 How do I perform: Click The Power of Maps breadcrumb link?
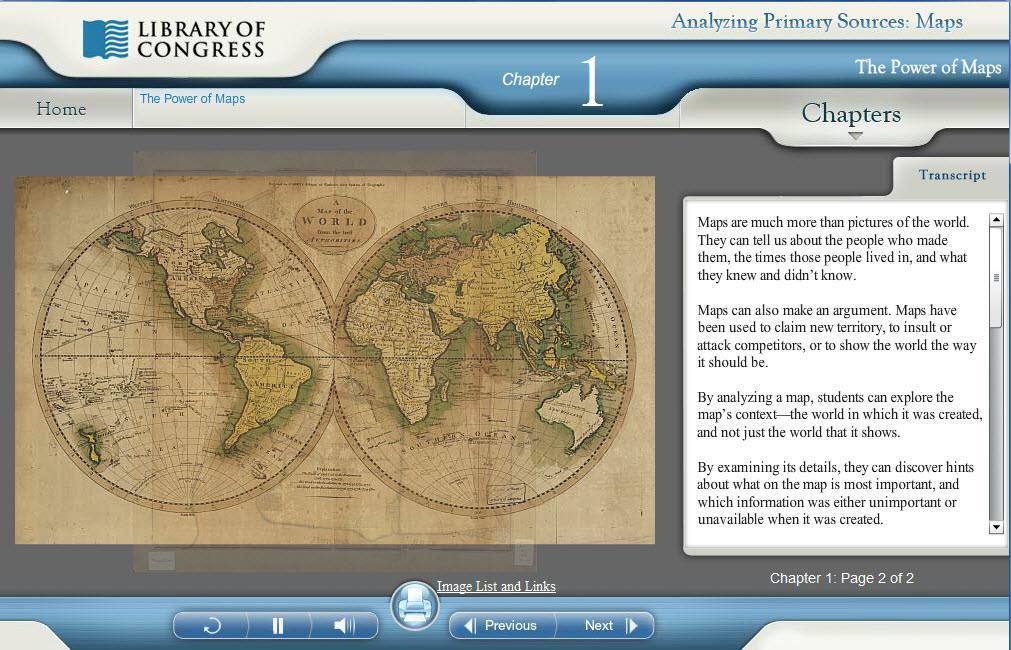[x=192, y=99]
